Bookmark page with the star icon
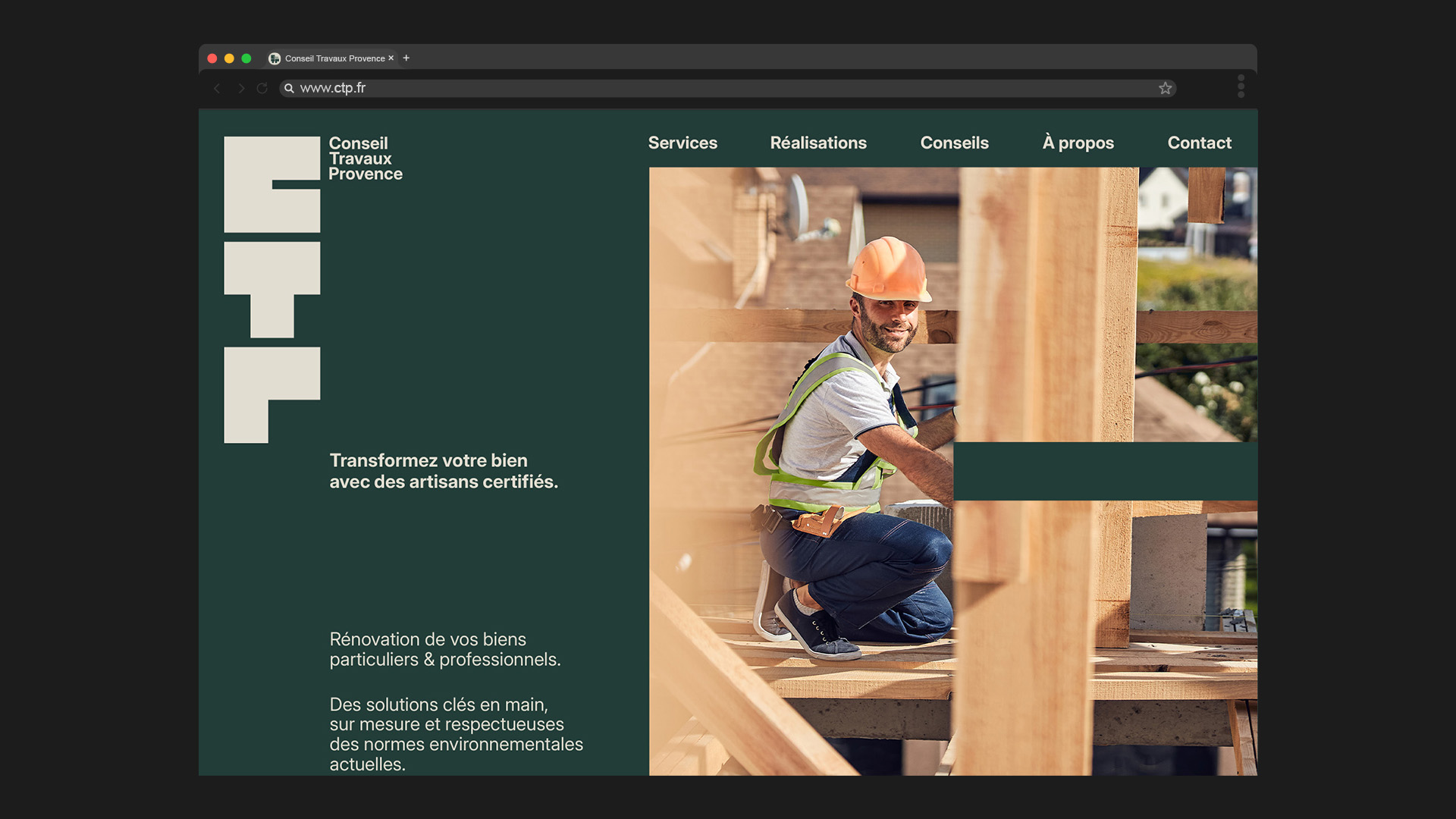The image size is (1456, 819). [1165, 89]
